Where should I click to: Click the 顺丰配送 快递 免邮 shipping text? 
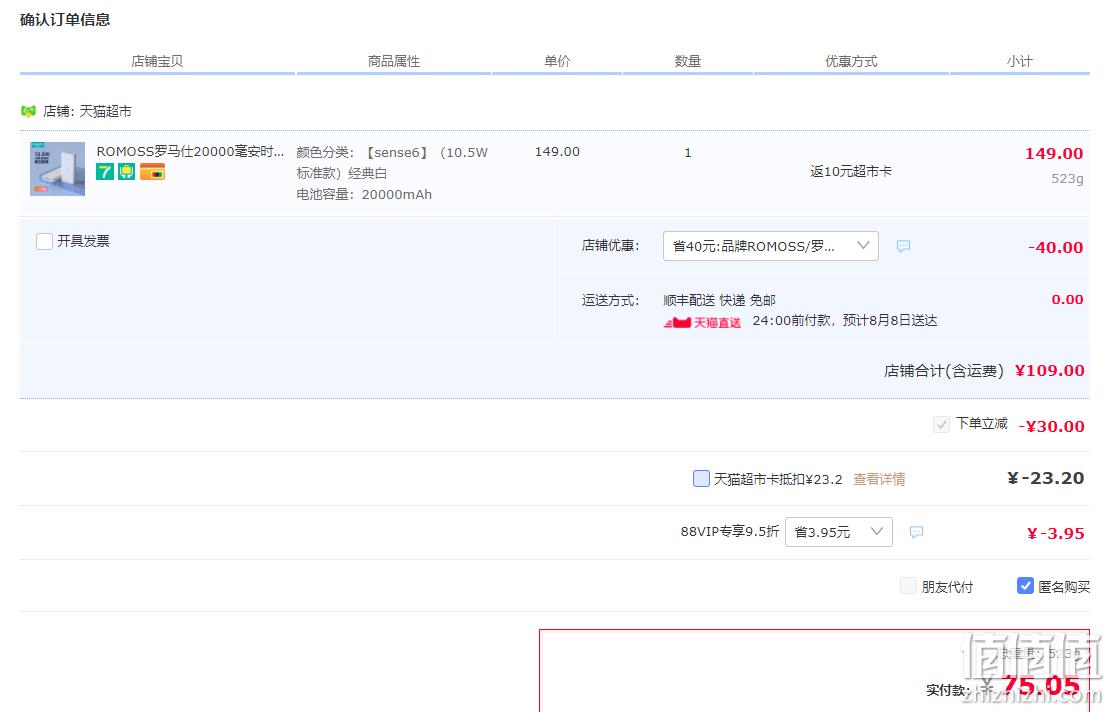click(719, 300)
